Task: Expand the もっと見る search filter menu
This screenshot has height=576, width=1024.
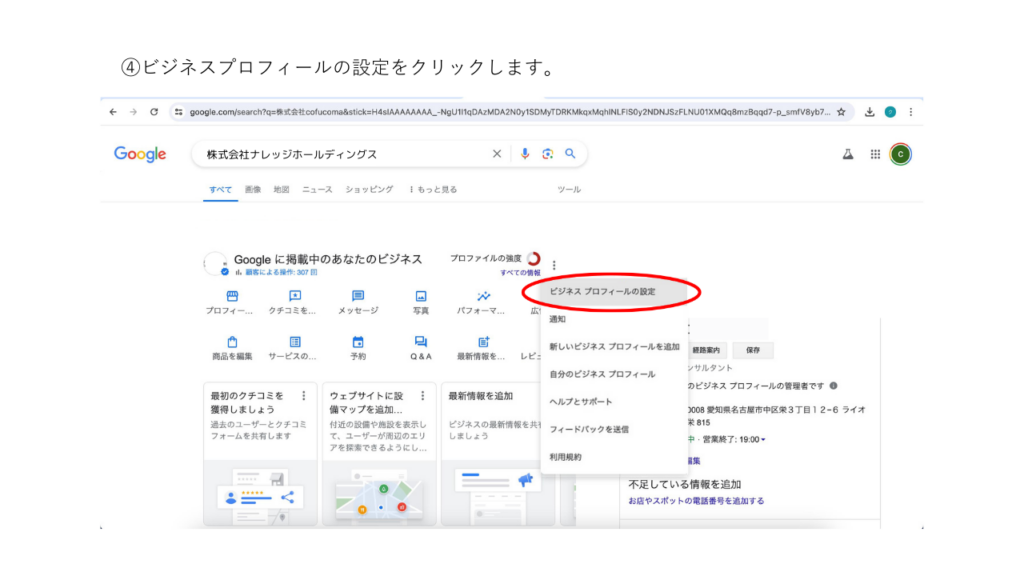Action: (433, 189)
